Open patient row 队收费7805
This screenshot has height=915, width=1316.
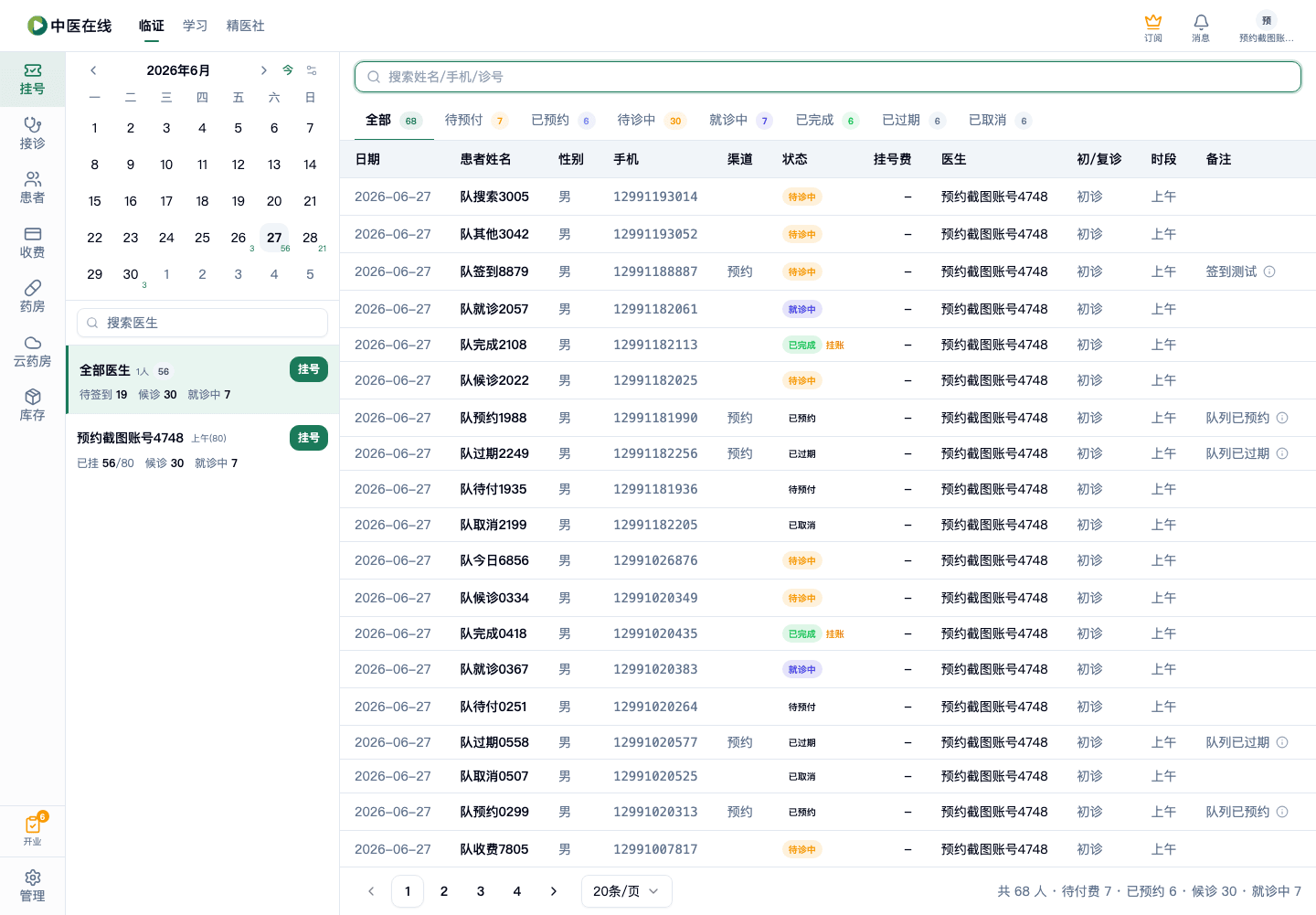[828, 849]
